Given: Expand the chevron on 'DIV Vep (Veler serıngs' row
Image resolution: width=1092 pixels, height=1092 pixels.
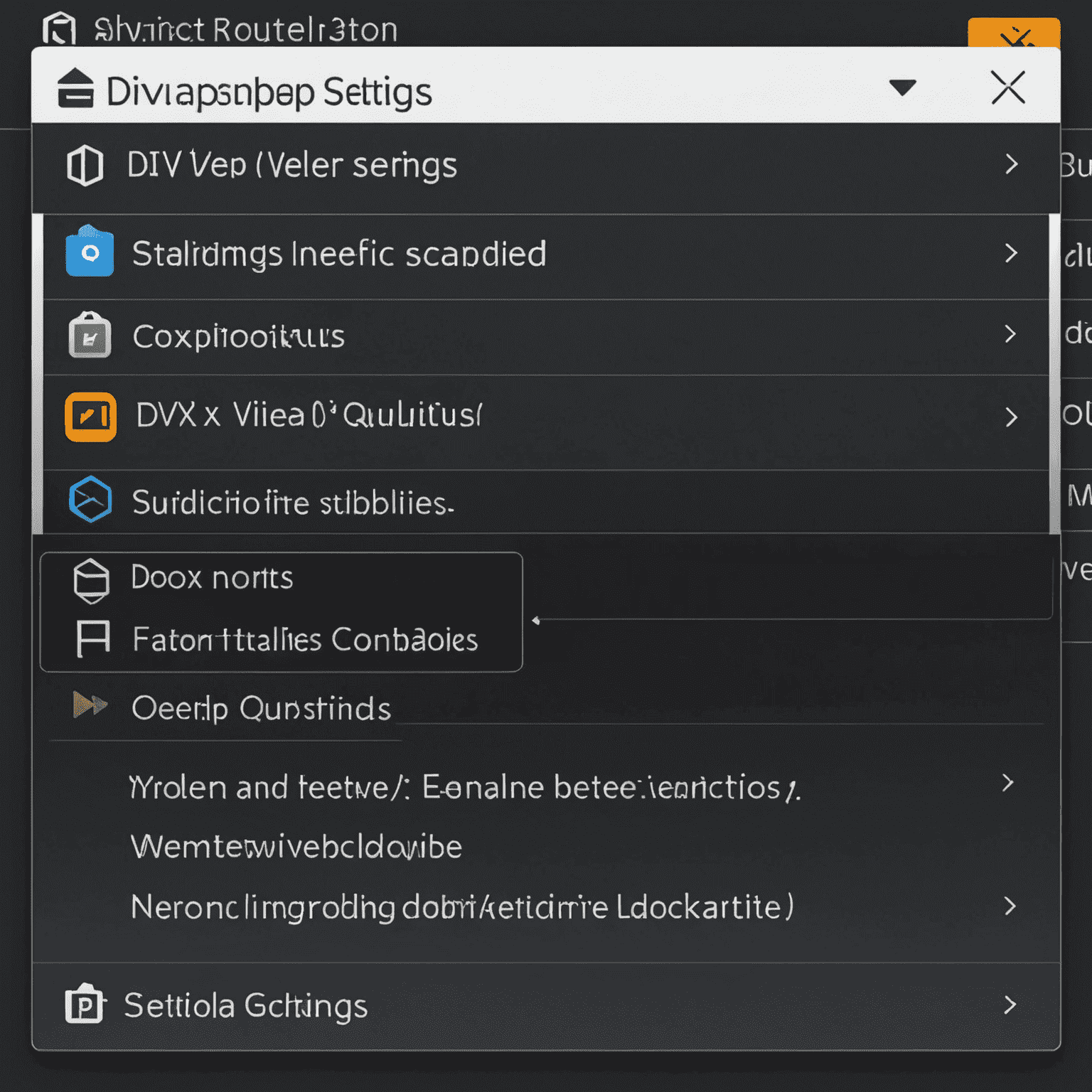Looking at the screenshot, I should pos(1012,165).
